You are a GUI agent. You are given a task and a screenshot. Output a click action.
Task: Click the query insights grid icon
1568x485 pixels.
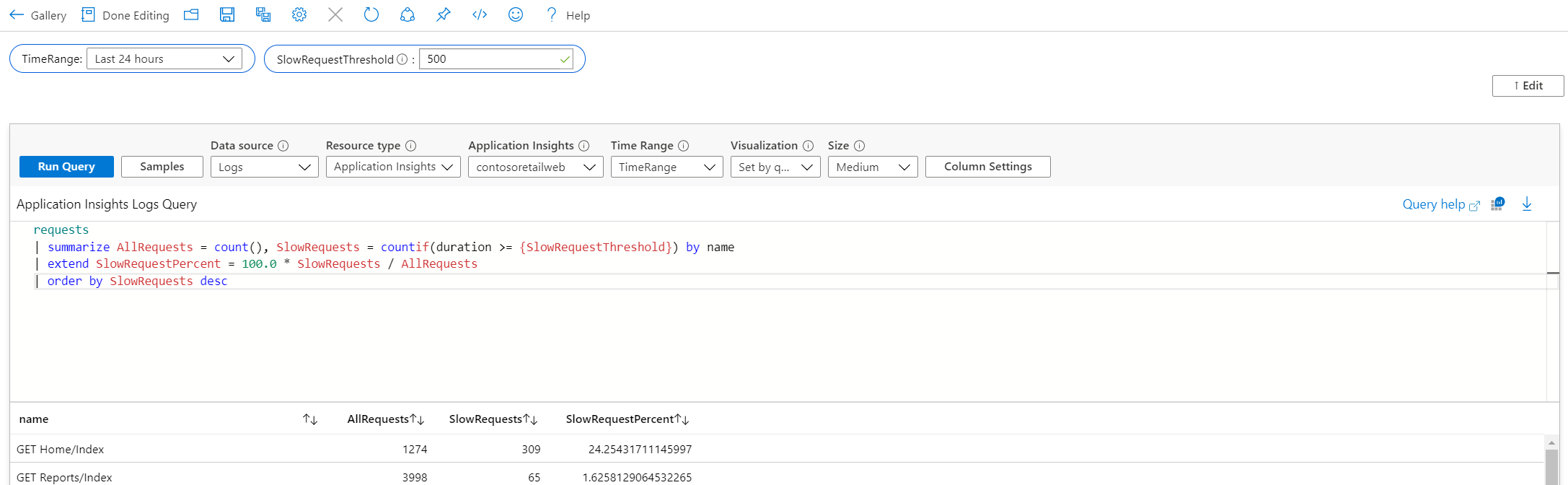tap(1498, 204)
